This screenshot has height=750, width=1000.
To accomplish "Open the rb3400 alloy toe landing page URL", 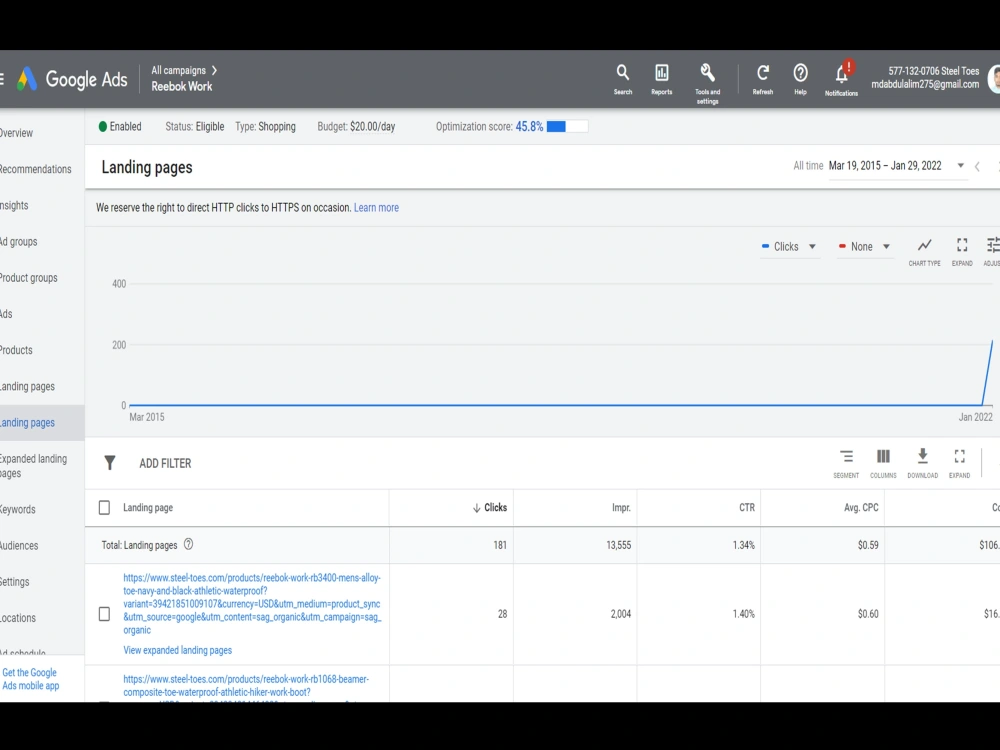I will click(252, 603).
